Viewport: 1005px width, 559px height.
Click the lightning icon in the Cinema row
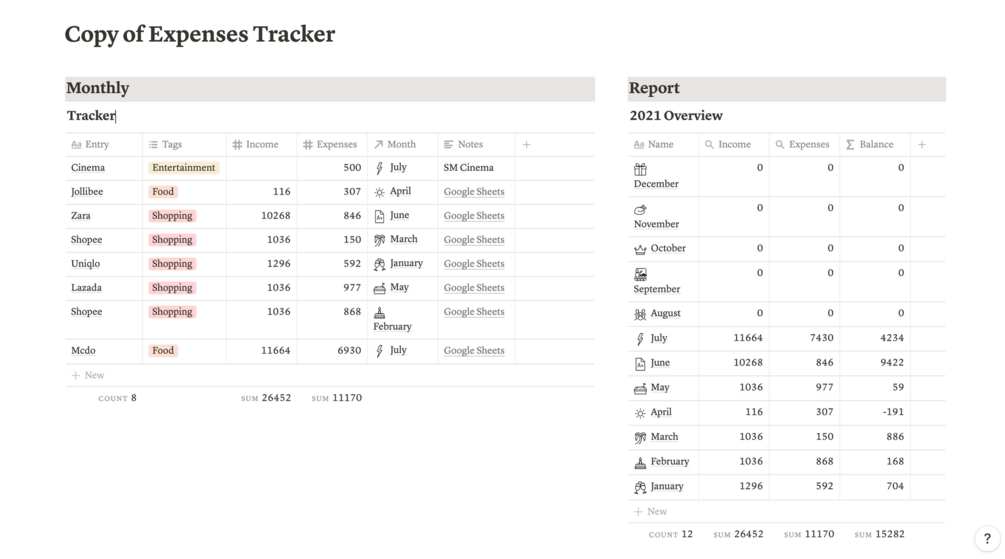[x=379, y=168]
